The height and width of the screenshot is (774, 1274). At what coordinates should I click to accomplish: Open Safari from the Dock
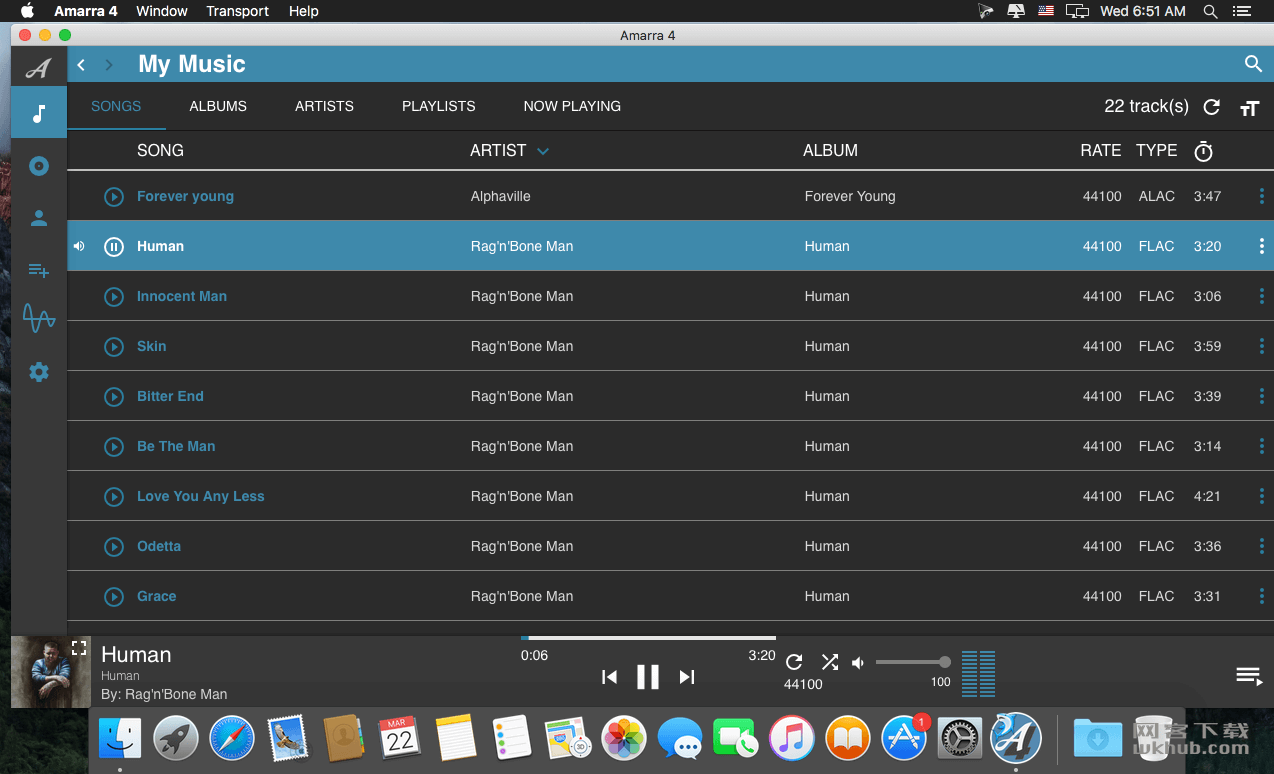tap(231, 739)
